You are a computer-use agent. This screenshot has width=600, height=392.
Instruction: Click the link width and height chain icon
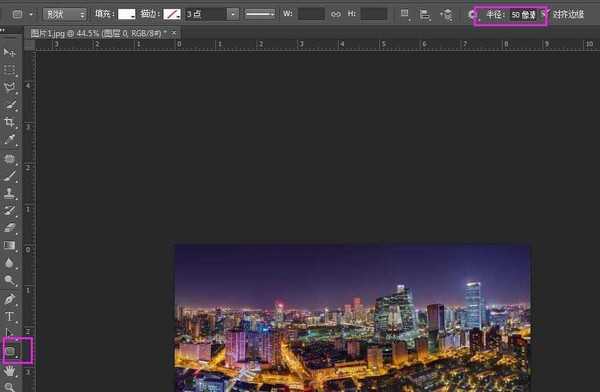click(336, 15)
